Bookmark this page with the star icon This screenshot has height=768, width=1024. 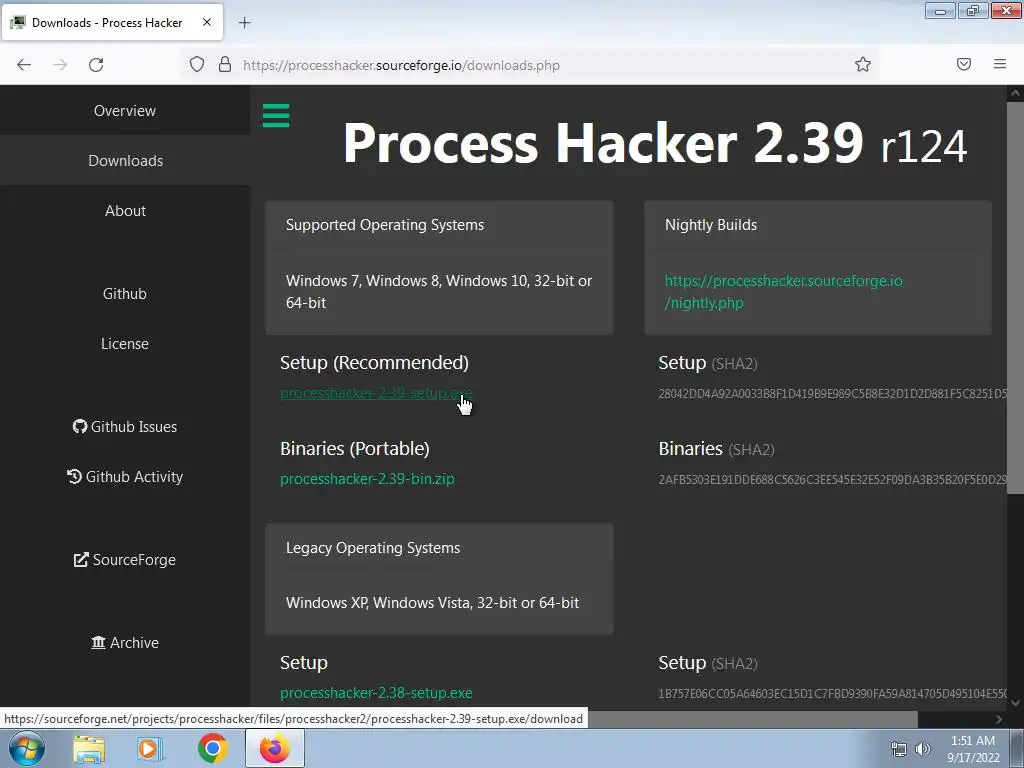tap(863, 64)
